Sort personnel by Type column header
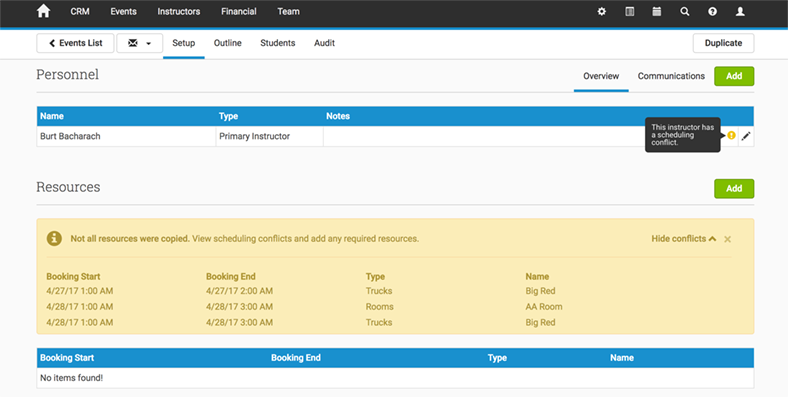788x397 pixels. [x=228, y=116]
